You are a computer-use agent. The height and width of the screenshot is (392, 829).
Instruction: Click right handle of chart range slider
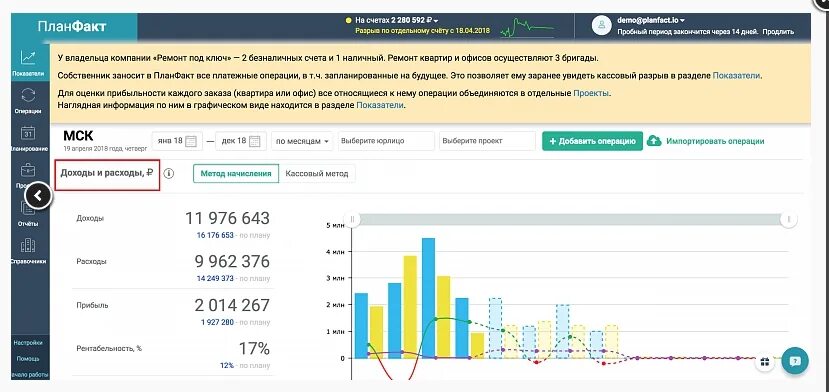tap(788, 219)
